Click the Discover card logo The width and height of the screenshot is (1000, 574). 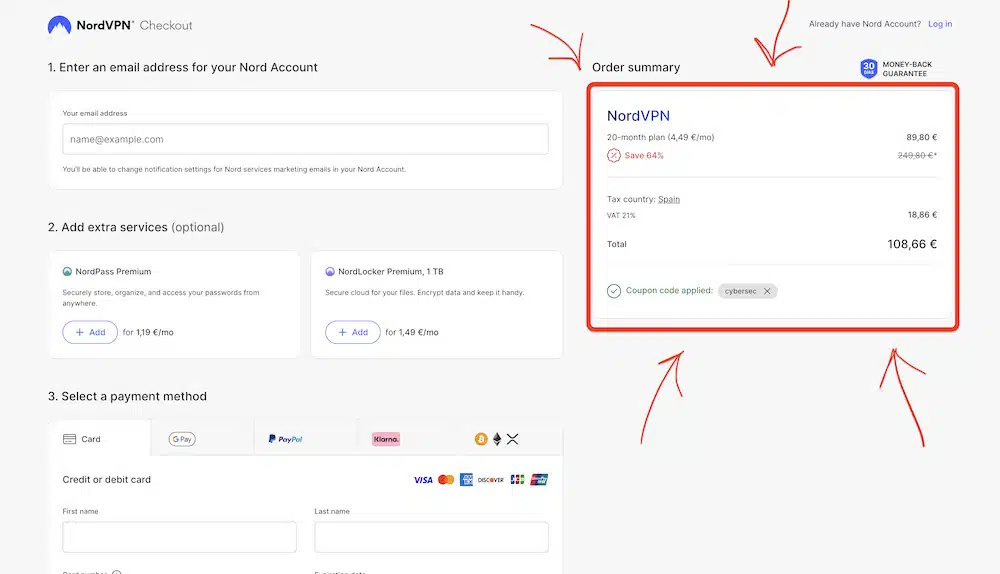point(491,480)
